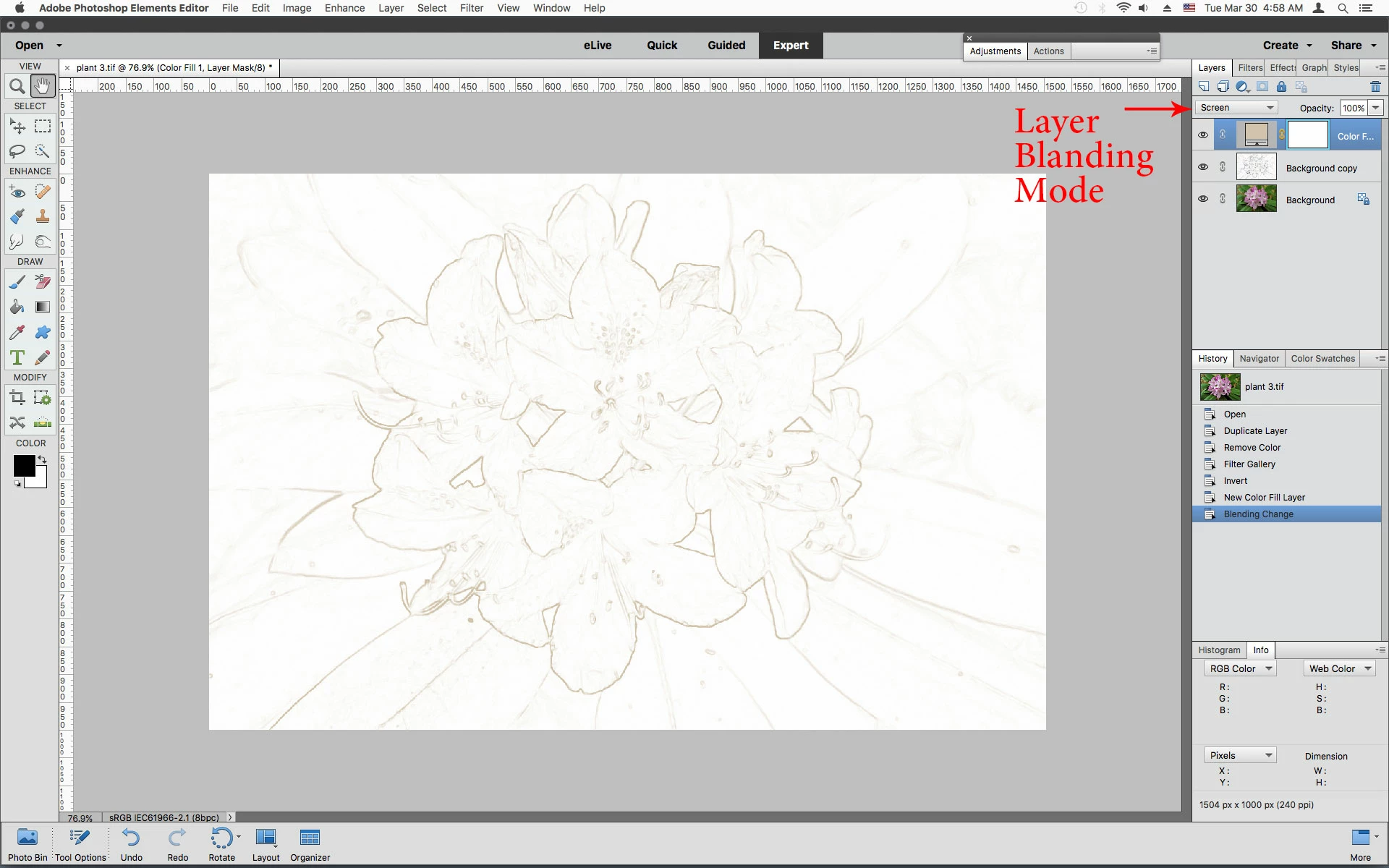Select the Type tool
The height and width of the screenshot is (868, 1389).
click(x=17, y=357)
